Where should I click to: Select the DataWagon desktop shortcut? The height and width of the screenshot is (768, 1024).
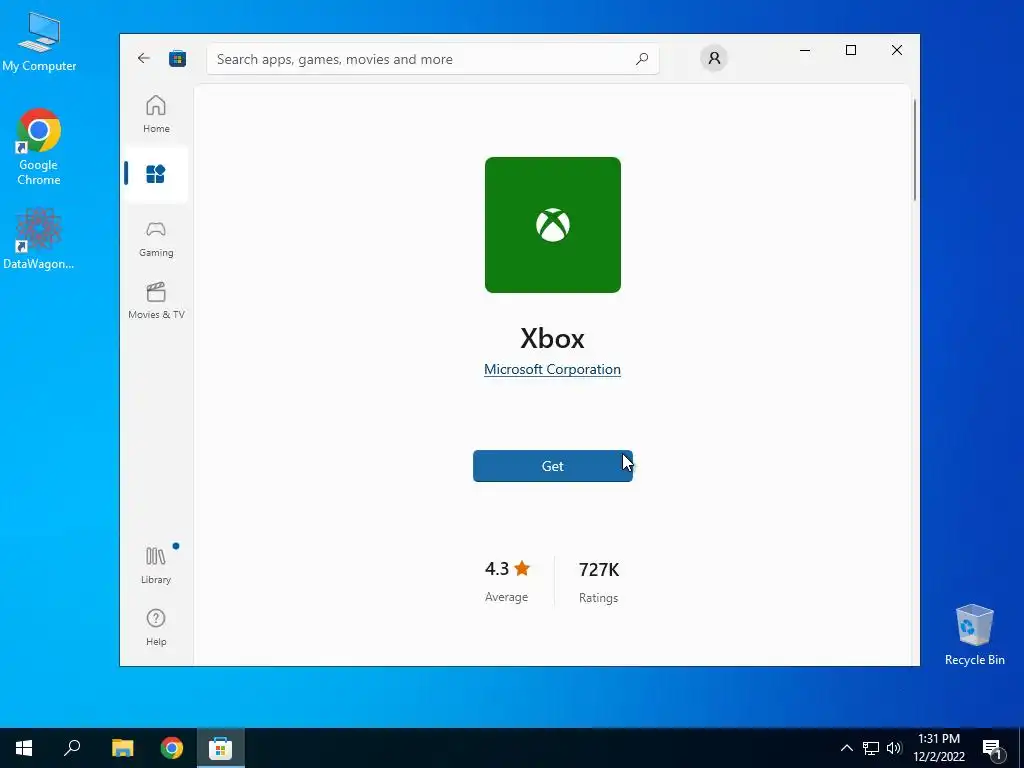(x=39, y=239)
